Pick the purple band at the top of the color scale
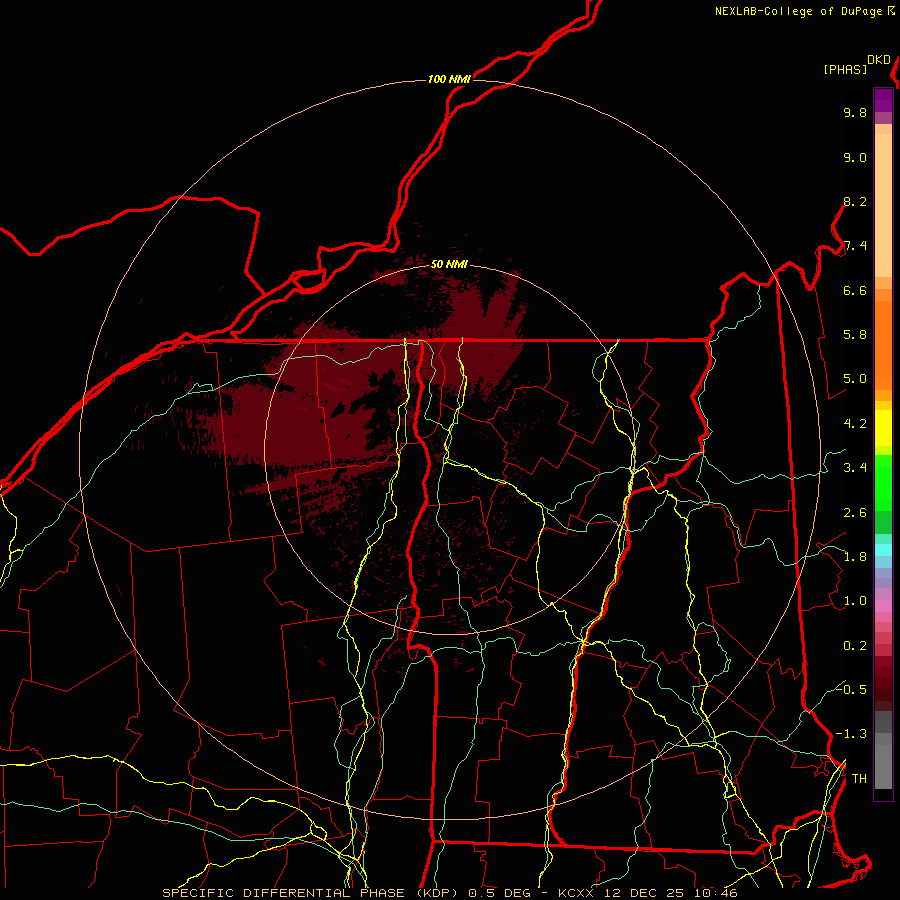The height and width of the screenshot is (900, 900). point(883,101)
